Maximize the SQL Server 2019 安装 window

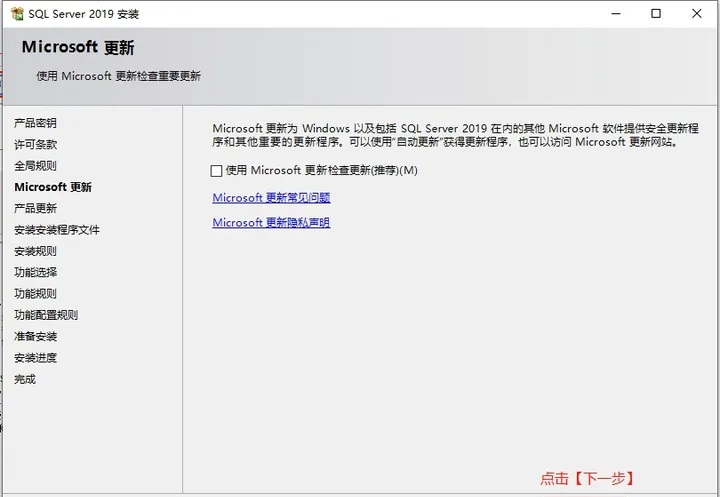pyautogui.click(x=656, y=14)
